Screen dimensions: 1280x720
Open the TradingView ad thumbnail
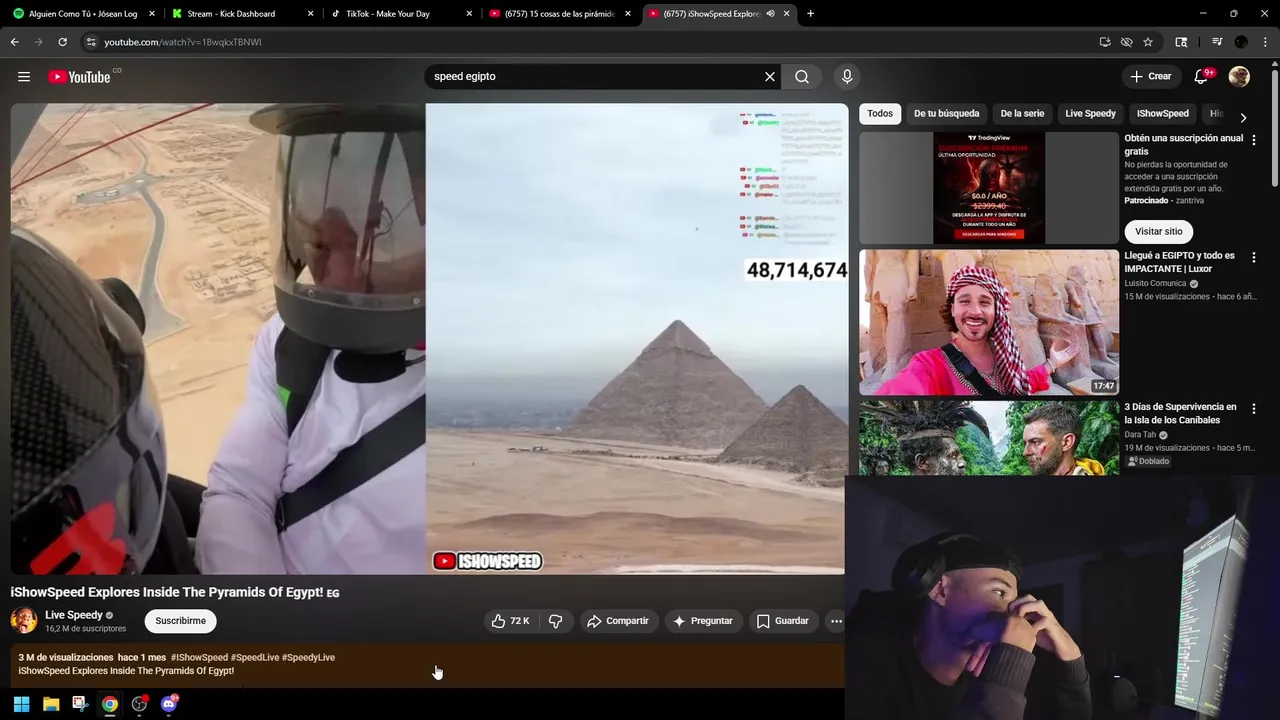point(989,188)
